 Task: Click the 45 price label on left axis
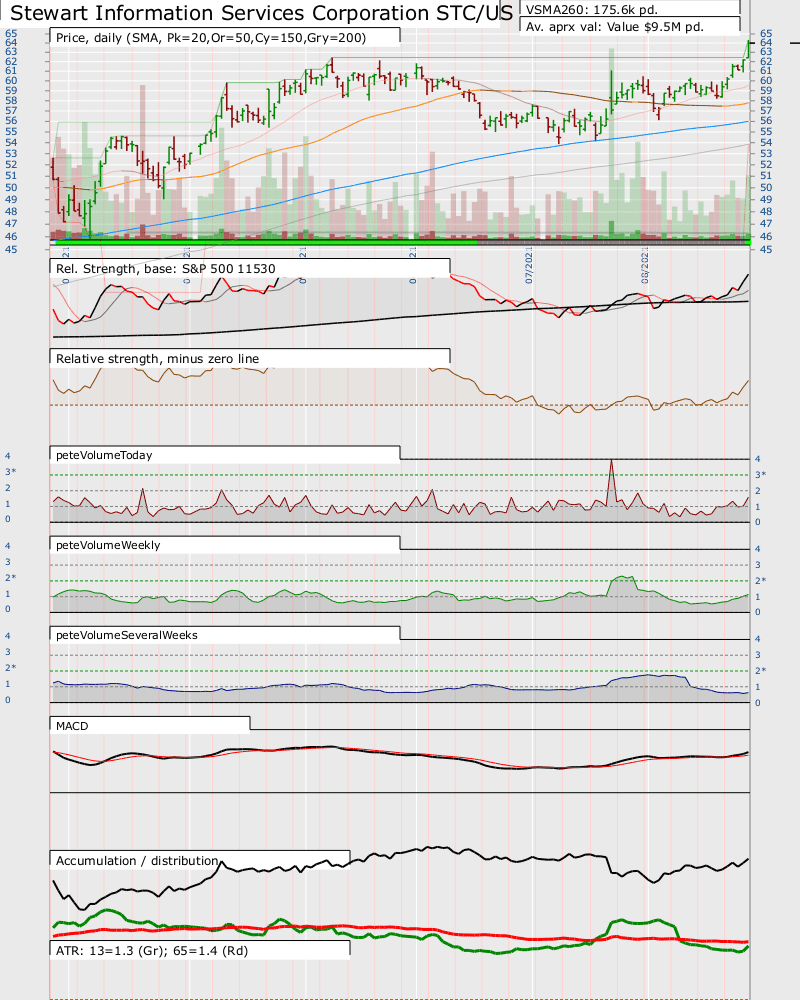11,249
